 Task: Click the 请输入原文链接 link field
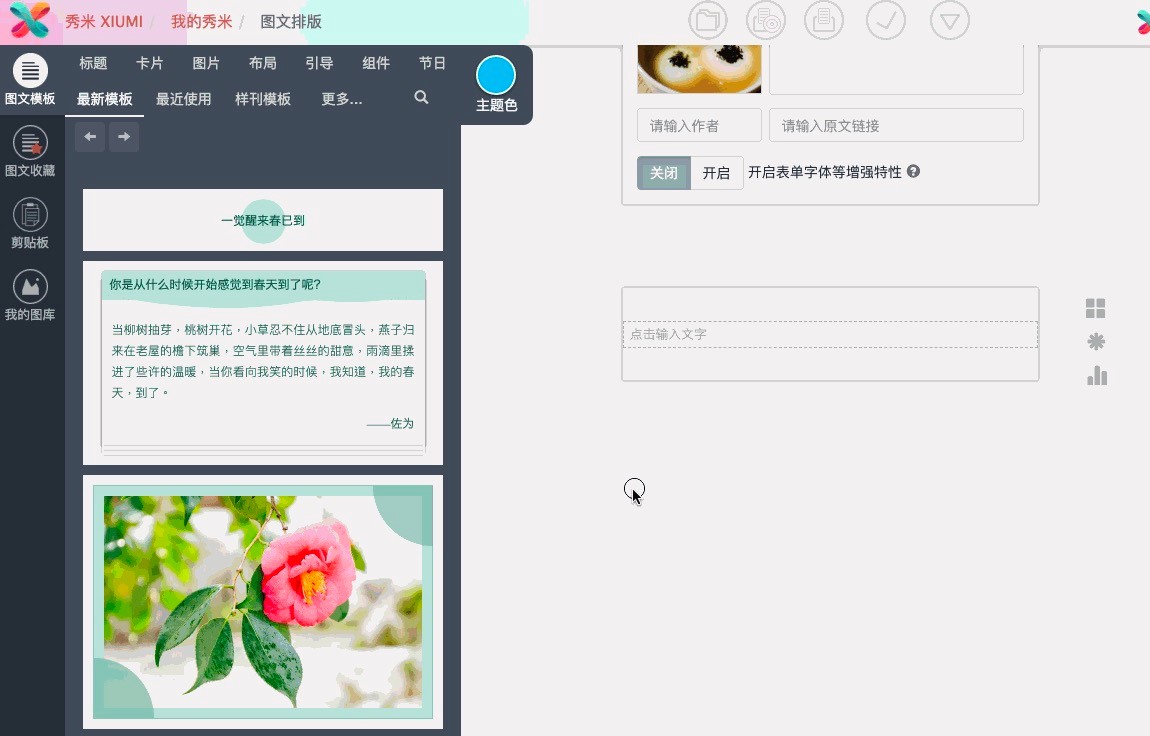[x=896, y=125]
